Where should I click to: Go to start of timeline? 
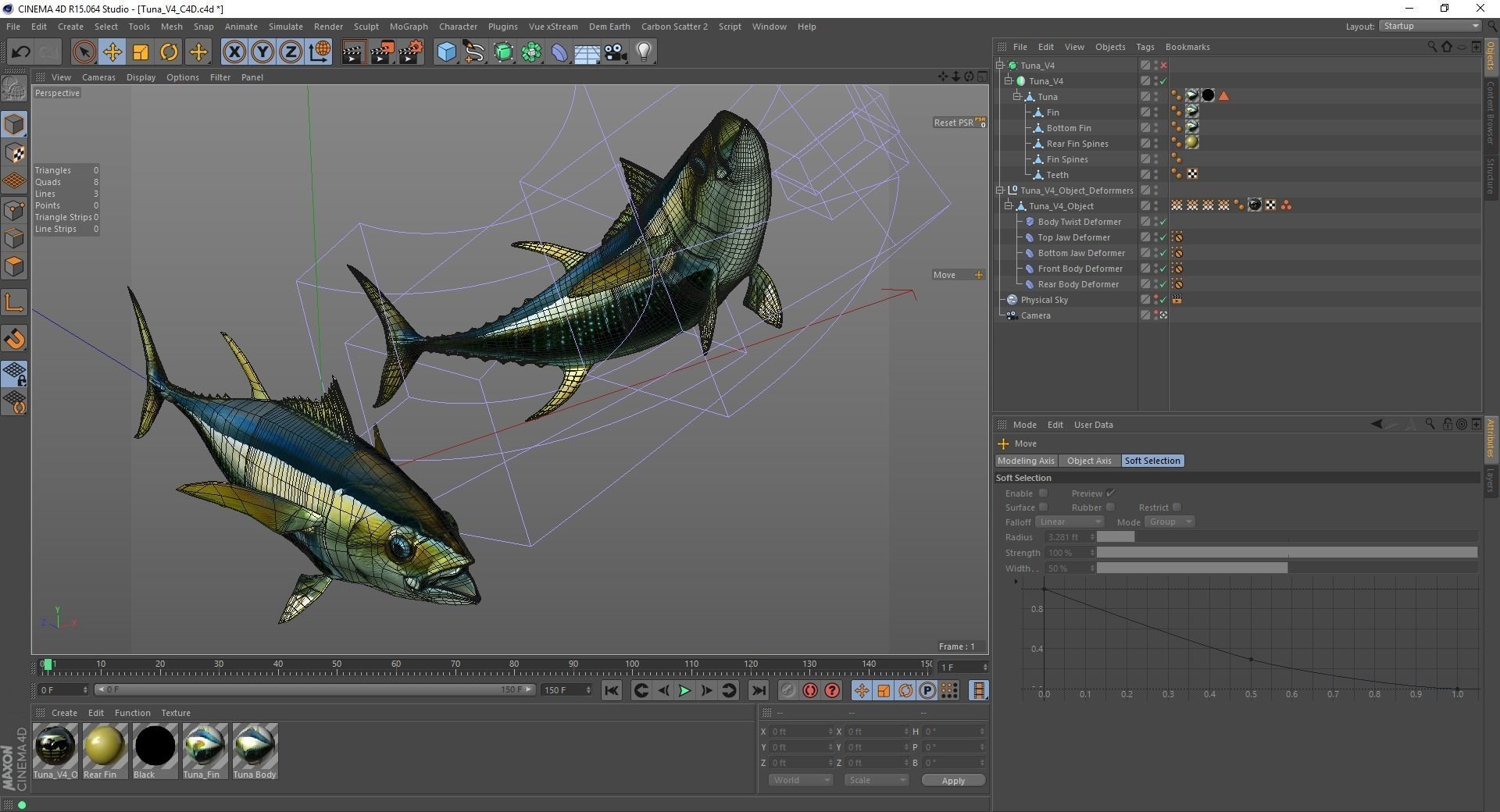click(612, 690)
